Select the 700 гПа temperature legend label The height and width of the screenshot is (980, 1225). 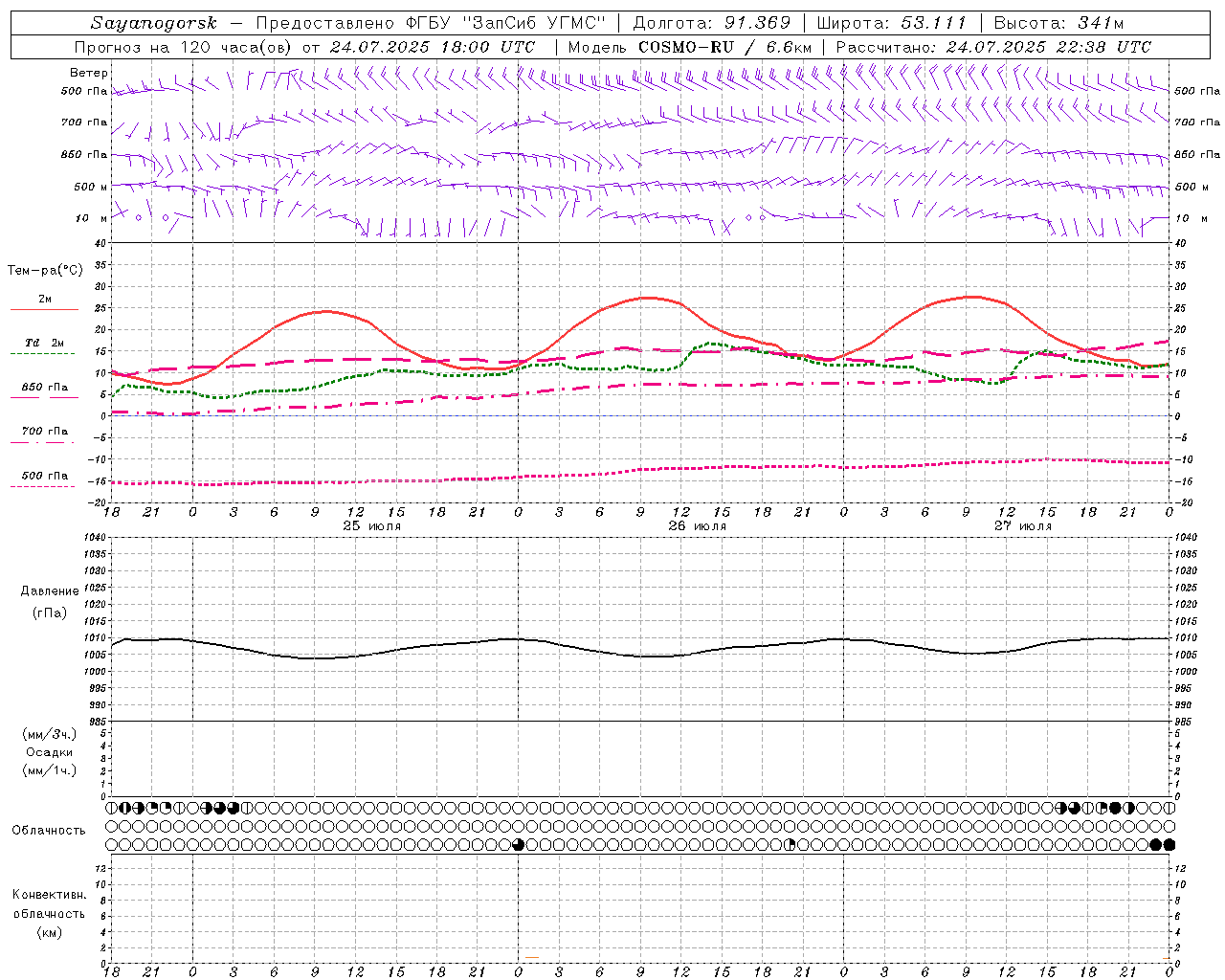pyautogui.click(x=45, y=432)
